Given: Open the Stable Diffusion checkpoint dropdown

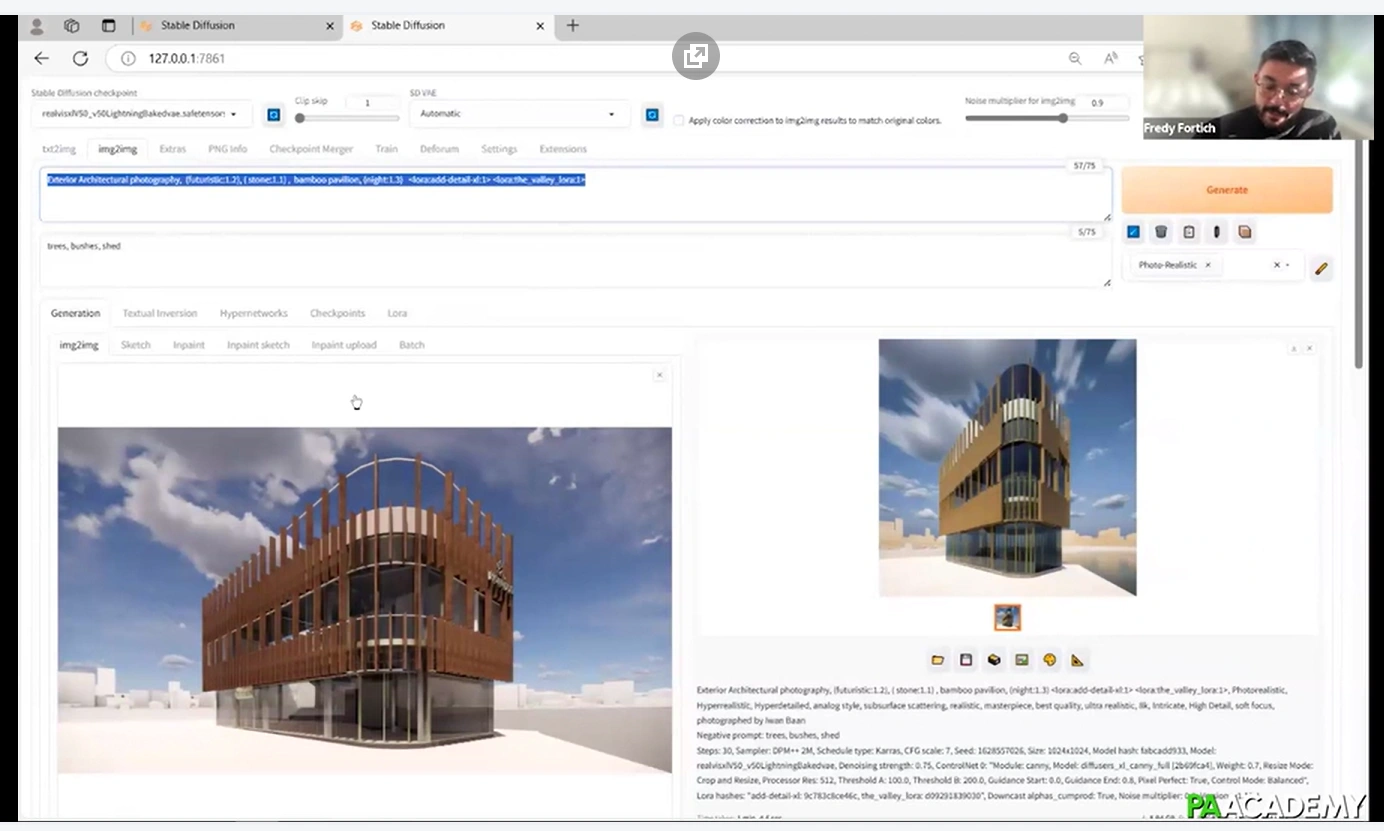Looking at the screenshot, I should [x=232, y=114].
